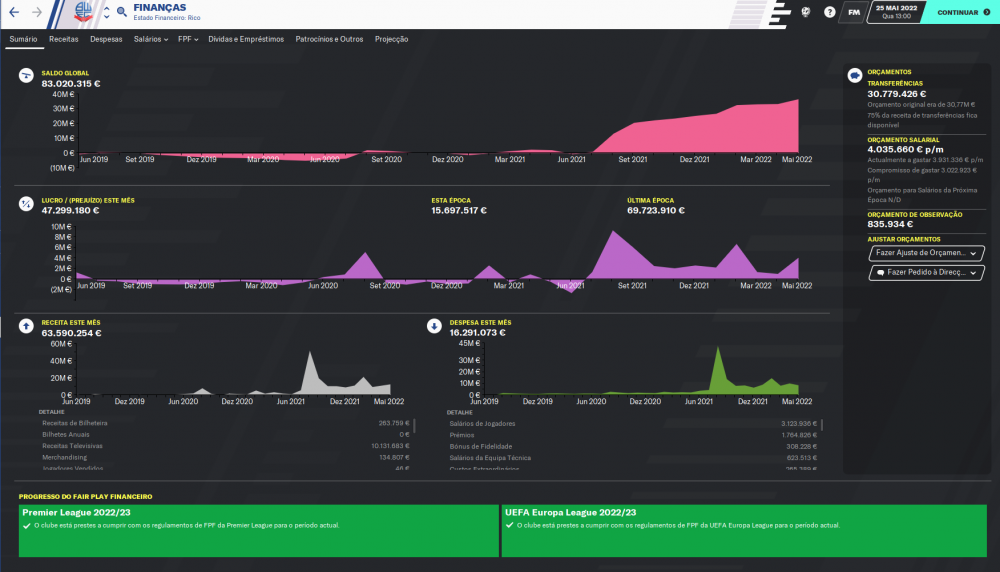Click the FM menu logo
The height and width of the screenshot is (572, 1000).
(854, 12)
